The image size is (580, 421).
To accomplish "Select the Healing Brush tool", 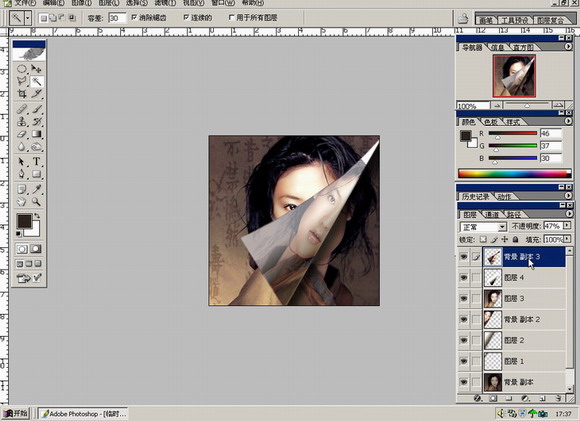I will [22, 109].
